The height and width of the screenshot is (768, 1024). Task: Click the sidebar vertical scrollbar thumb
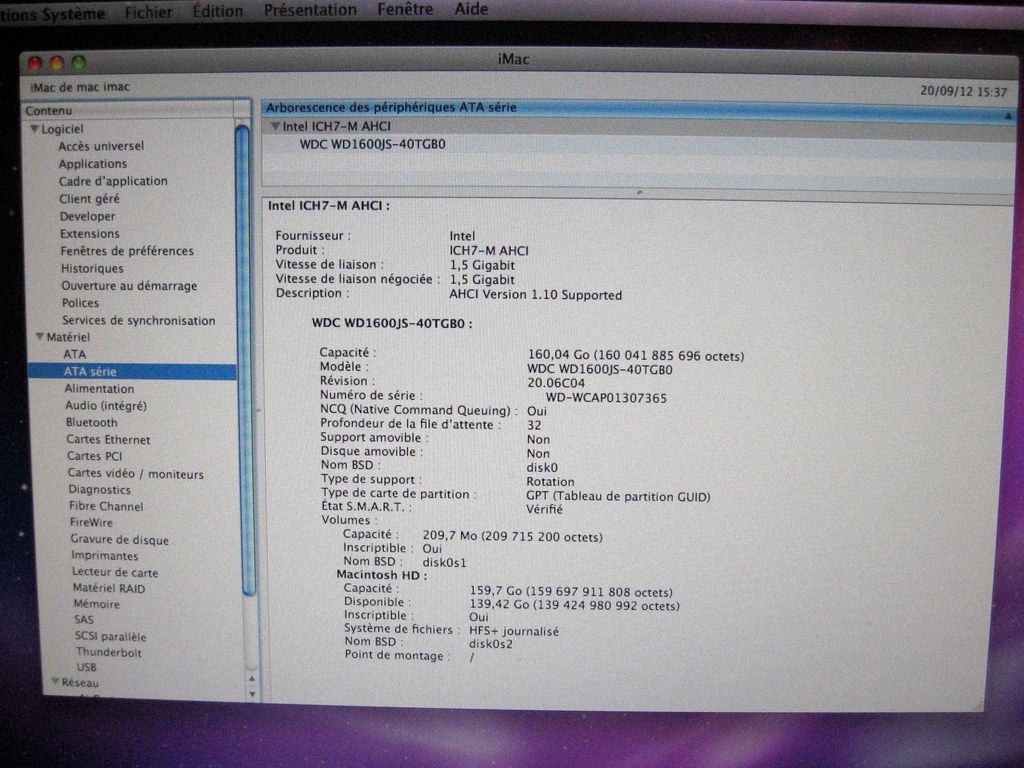click(244, 360)
